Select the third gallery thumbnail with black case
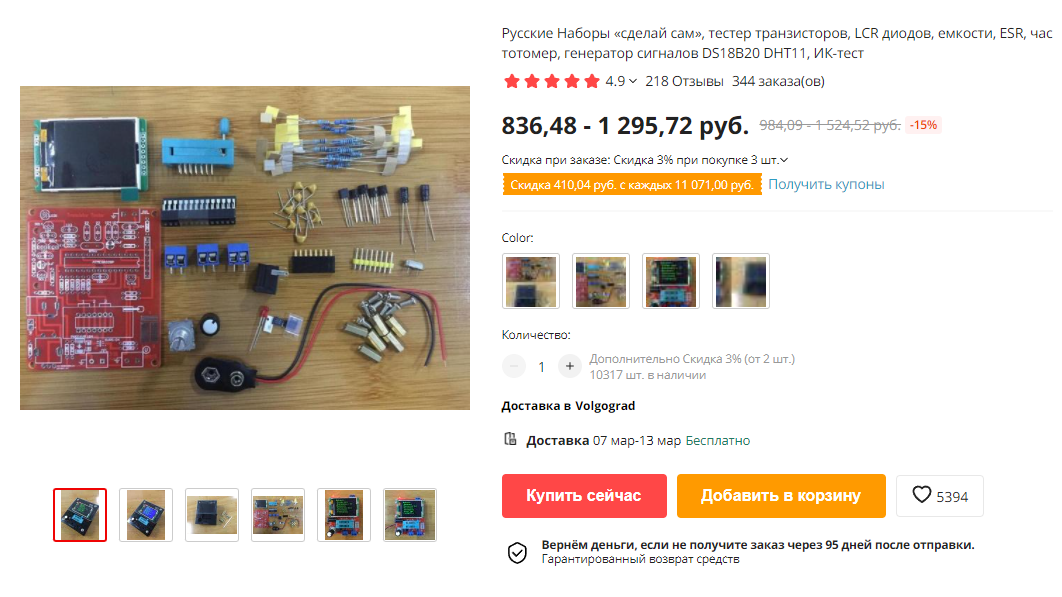This screenshot has height=597, width=1062. tap(212, 515)
